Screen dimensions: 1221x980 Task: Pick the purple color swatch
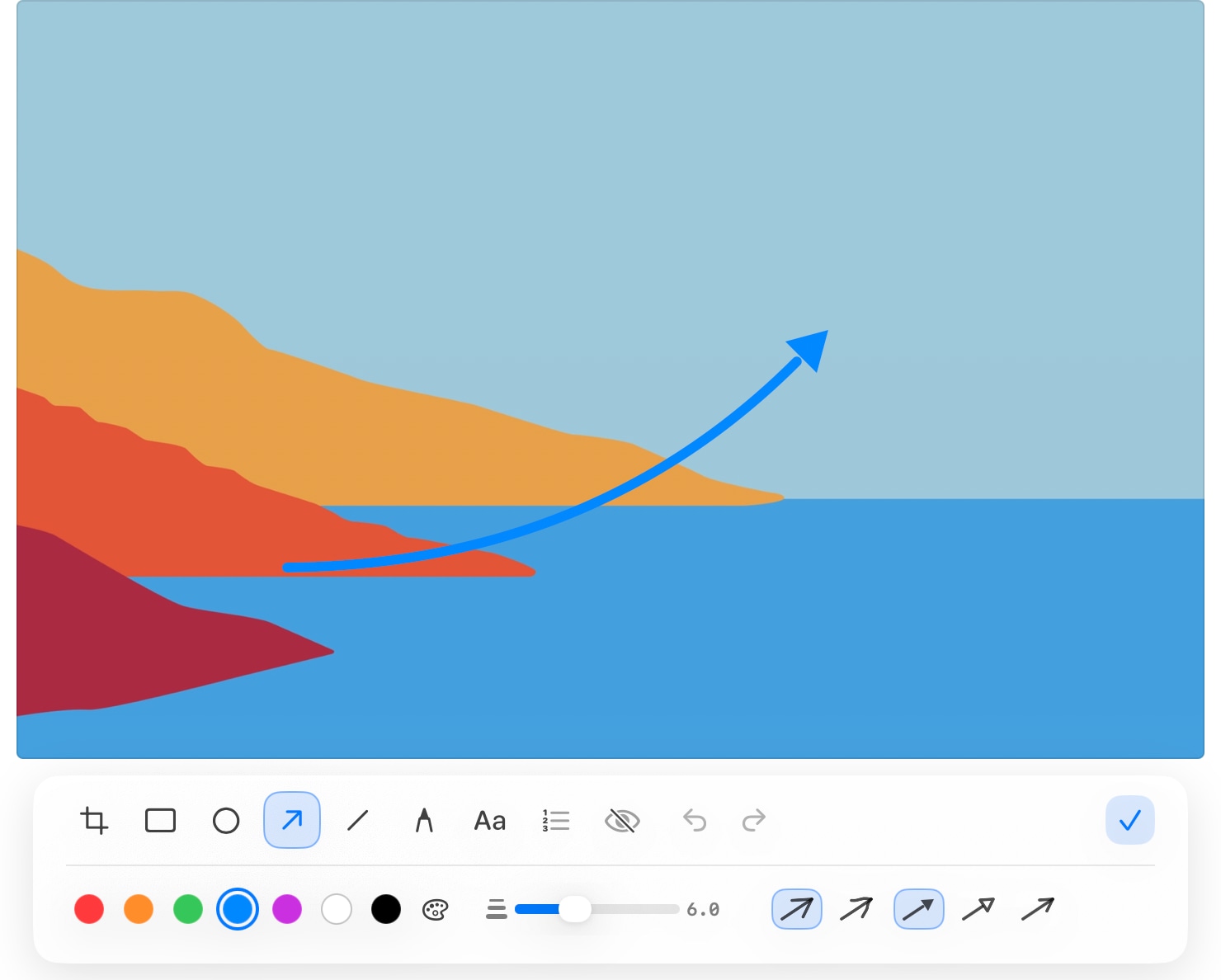[x=287, y=909]
